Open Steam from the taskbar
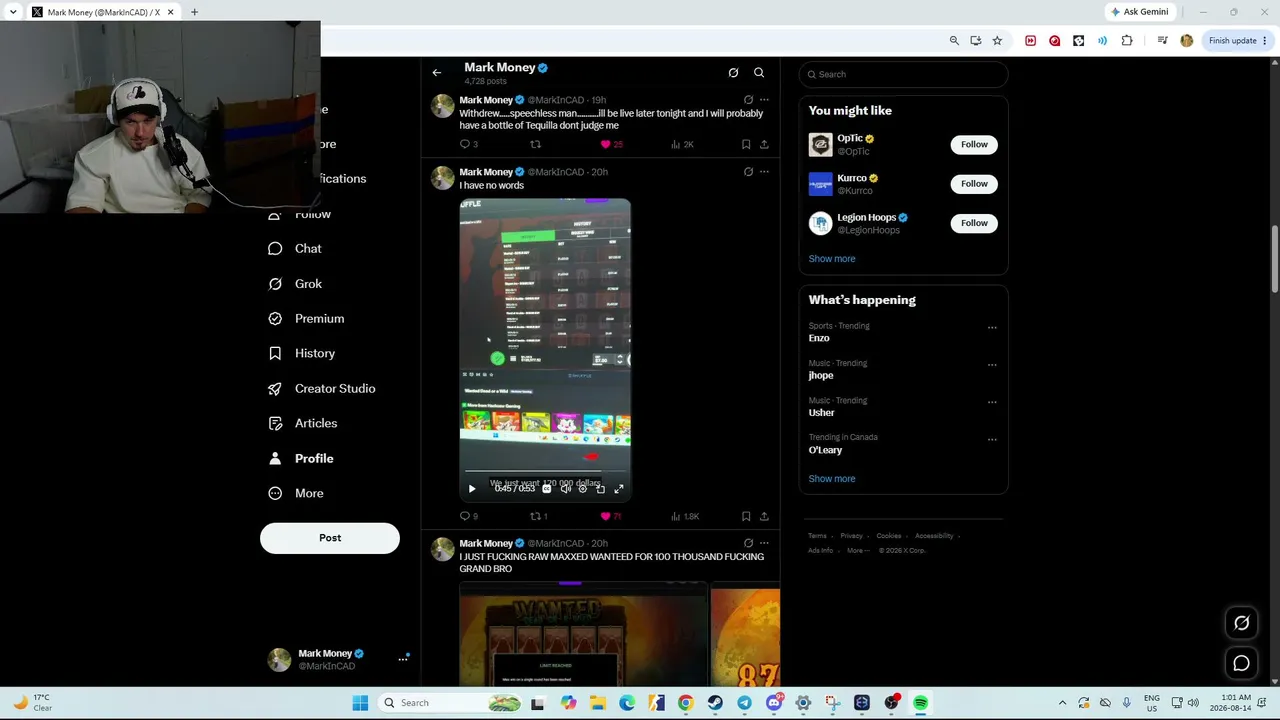Screen dimensions: 1280x720 [715, 703]
